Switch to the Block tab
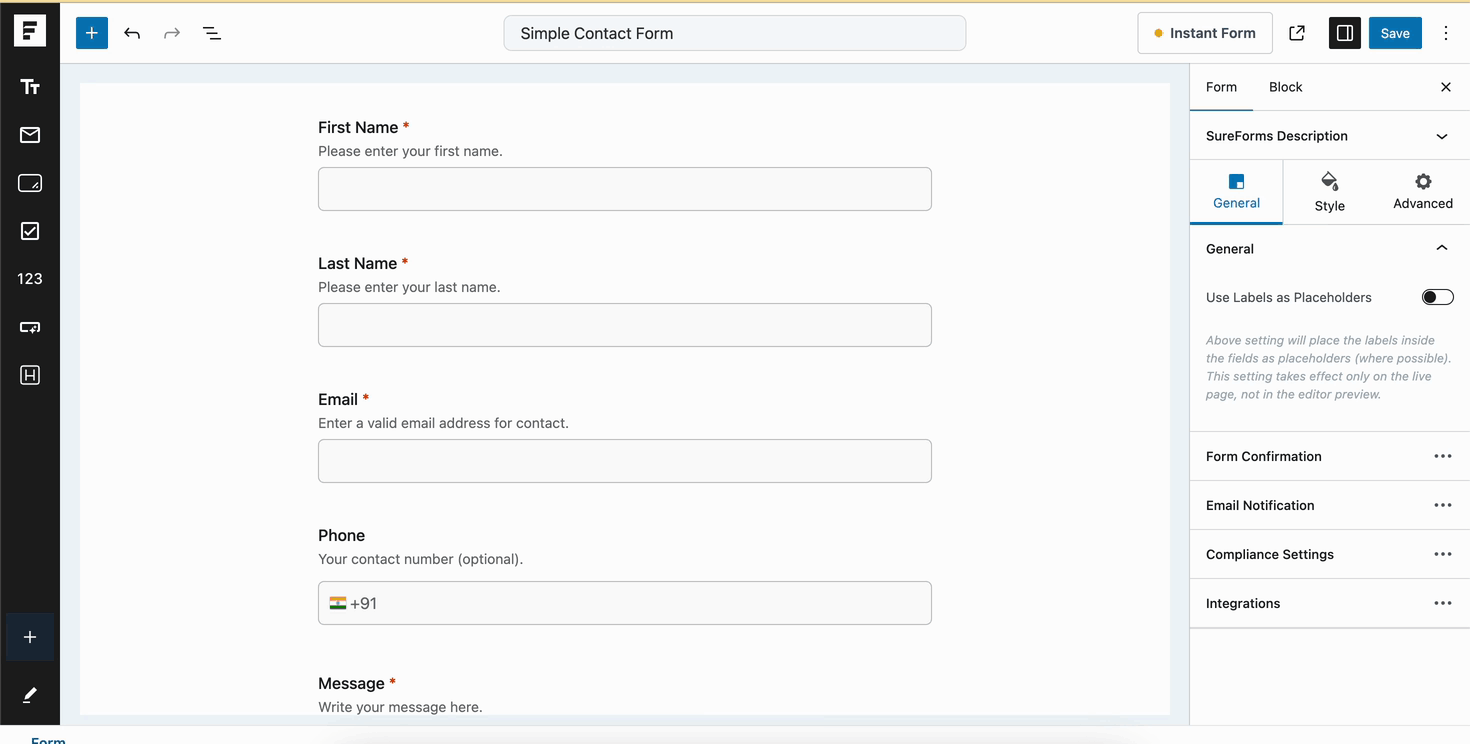This screenshot has width=1470, height=744. [x=1285, y=87]
